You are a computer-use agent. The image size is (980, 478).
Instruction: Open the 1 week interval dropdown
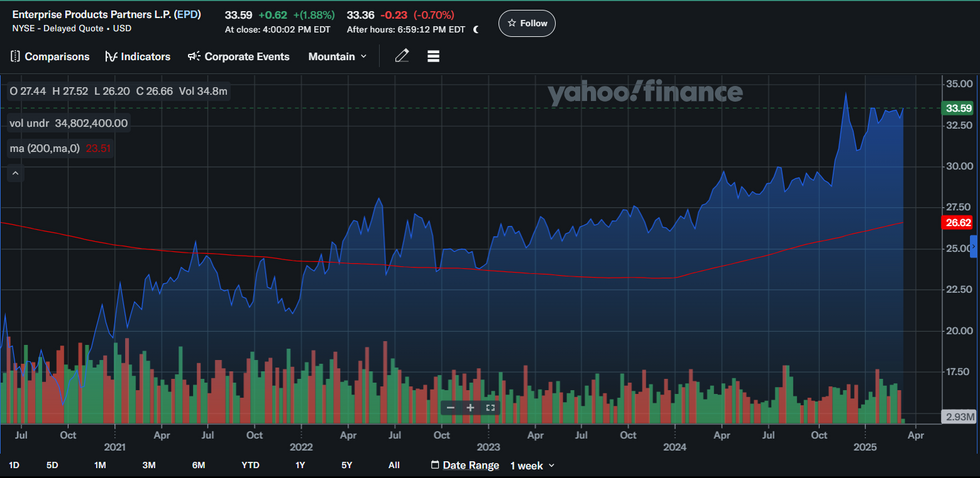(531, 466)
